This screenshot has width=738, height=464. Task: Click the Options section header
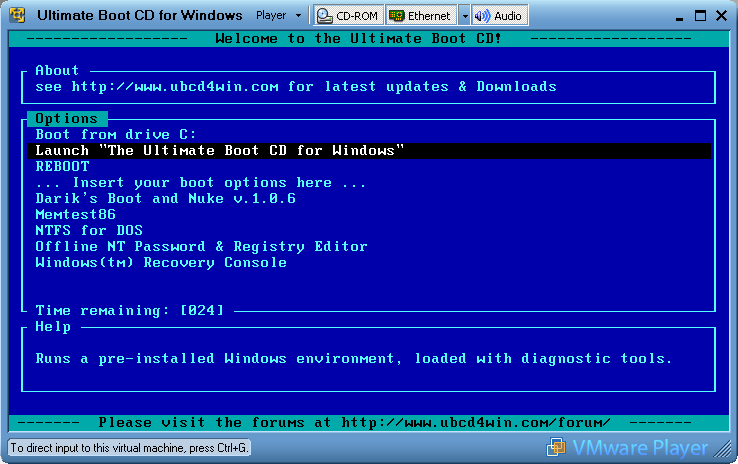click(67, 119)
